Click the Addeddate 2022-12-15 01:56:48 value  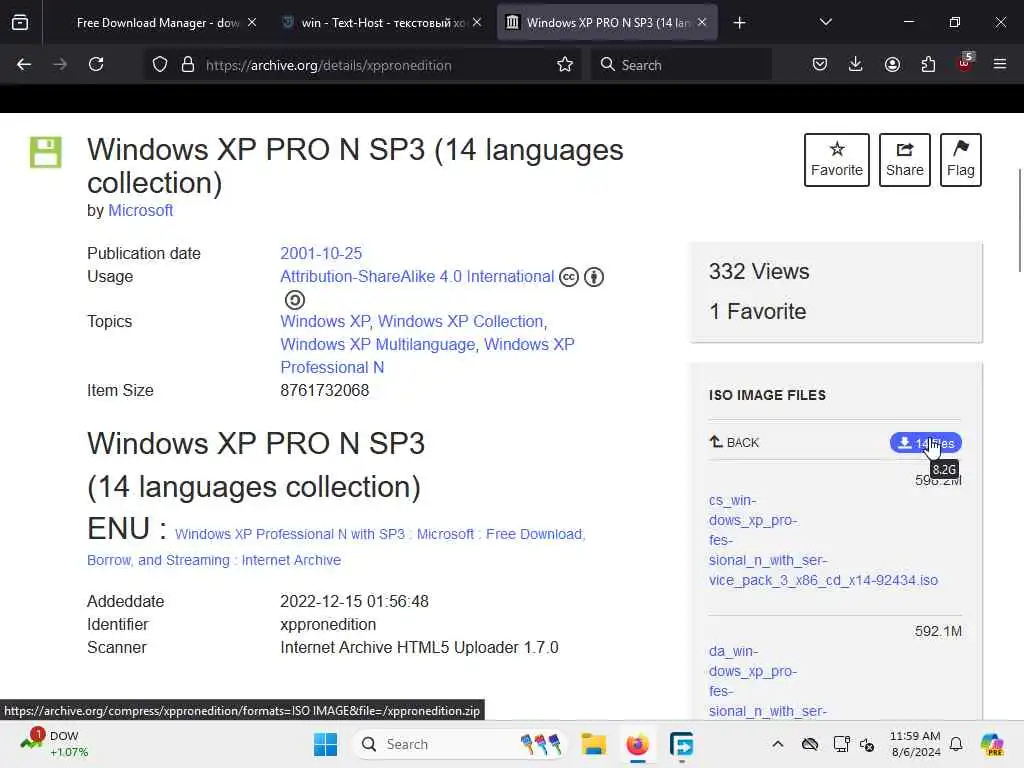coord(354,601)
